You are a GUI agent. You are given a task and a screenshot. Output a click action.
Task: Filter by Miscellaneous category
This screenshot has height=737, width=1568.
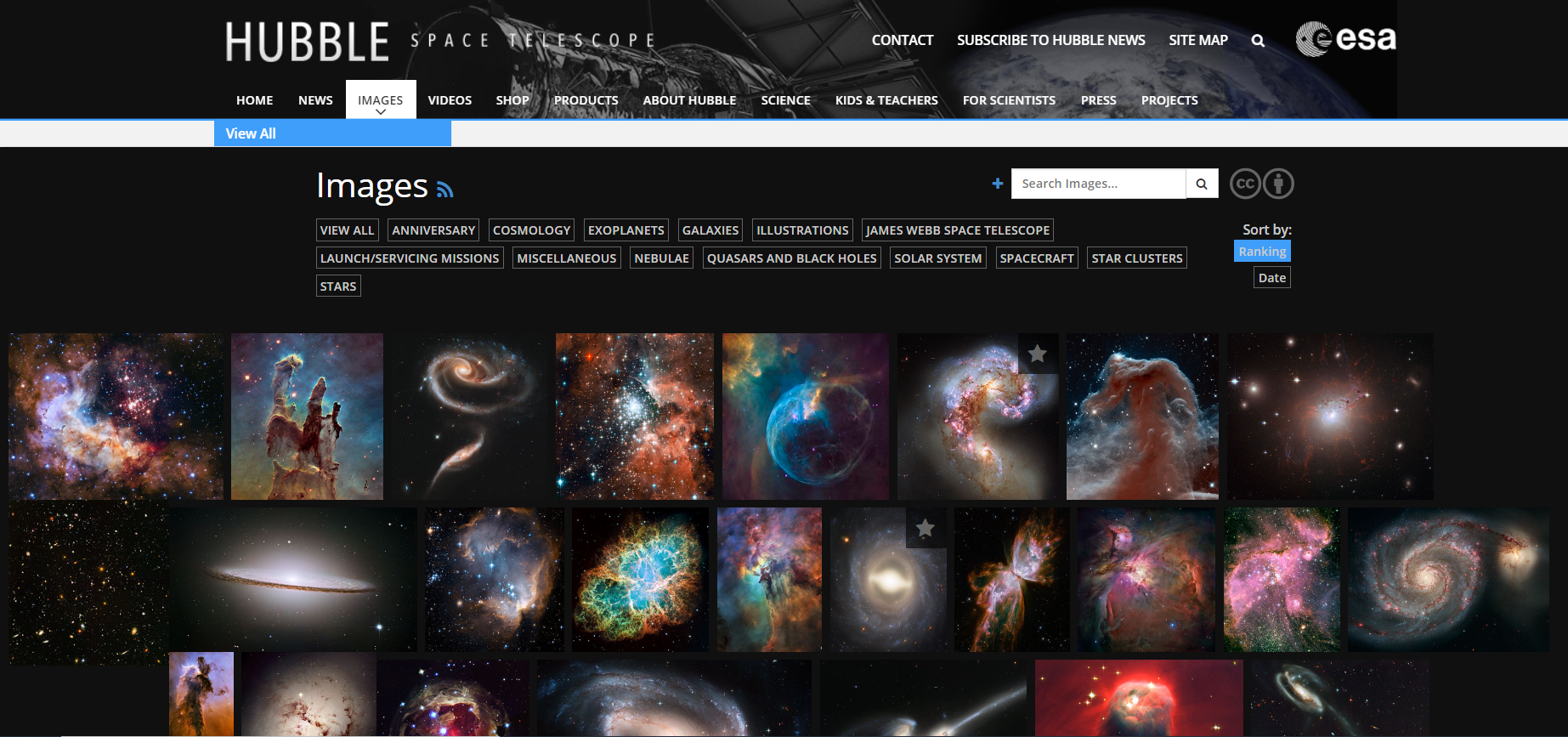pos(567,258)
